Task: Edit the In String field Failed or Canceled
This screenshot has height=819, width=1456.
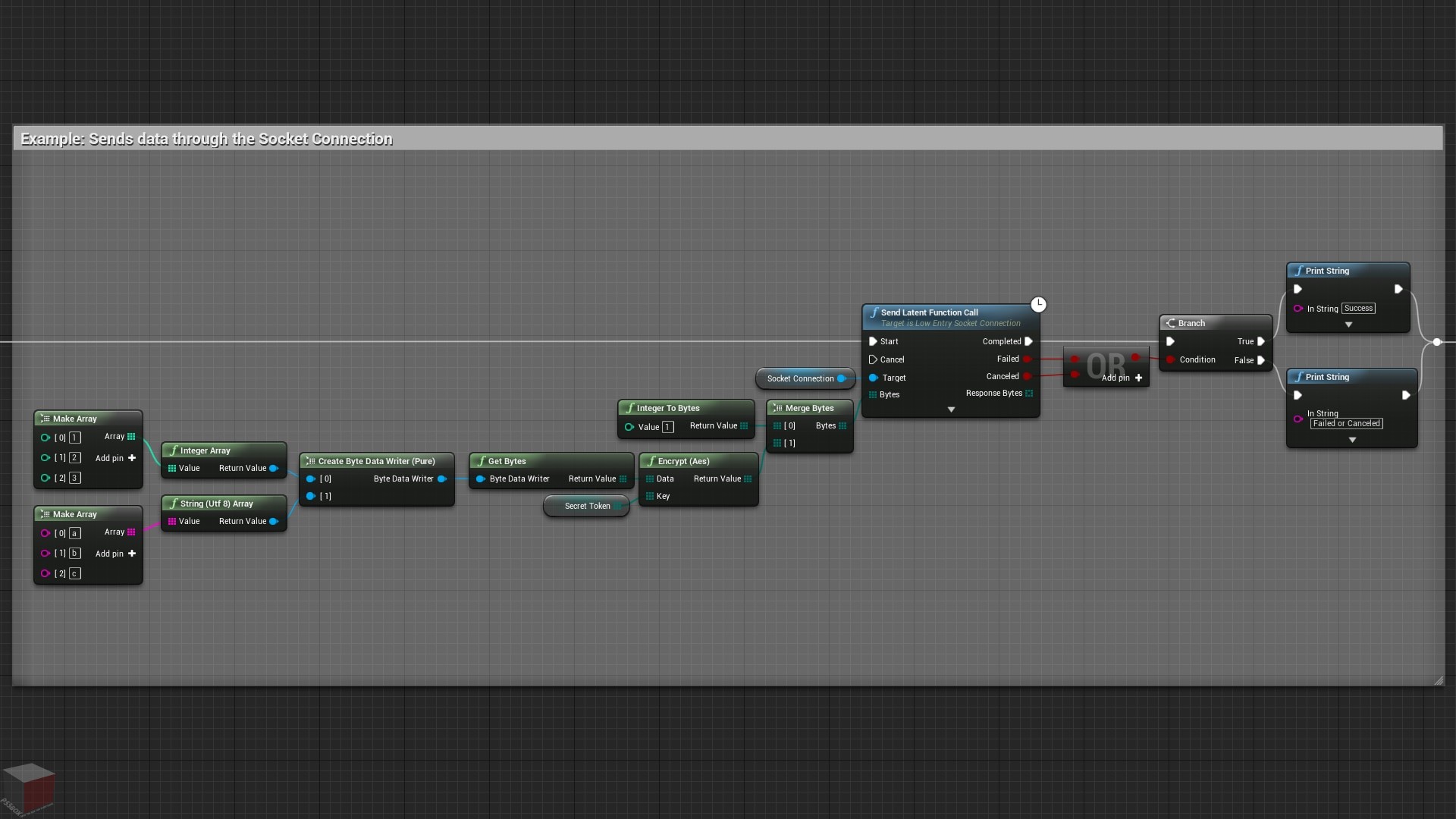Action: 1347,423
